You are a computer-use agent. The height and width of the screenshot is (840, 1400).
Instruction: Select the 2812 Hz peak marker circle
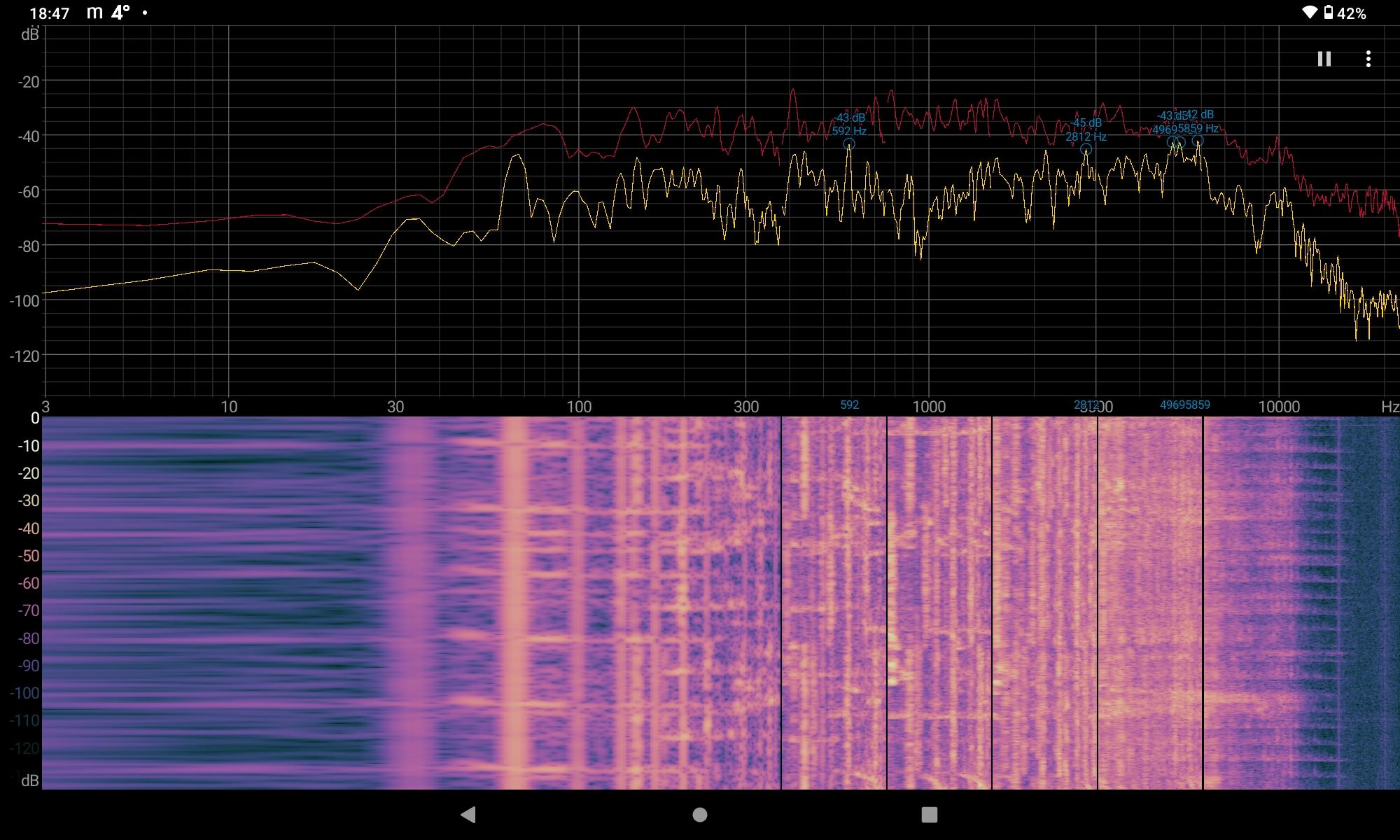[1086, 149]
